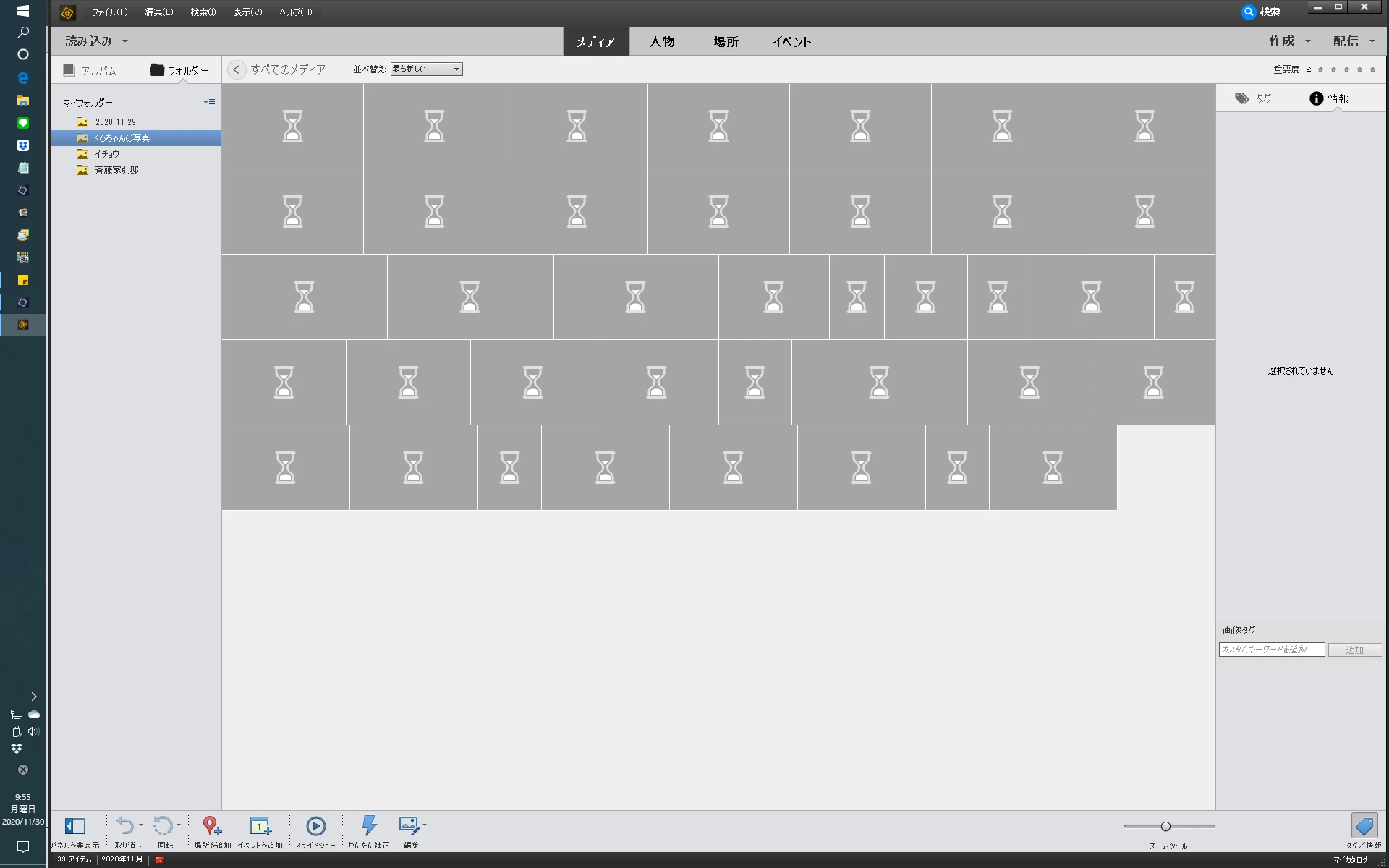Image resolution: width=1389 pixels, height=868 pixels.
Task: Start the slideshow (スライドショー)
Action: [315, 826]
